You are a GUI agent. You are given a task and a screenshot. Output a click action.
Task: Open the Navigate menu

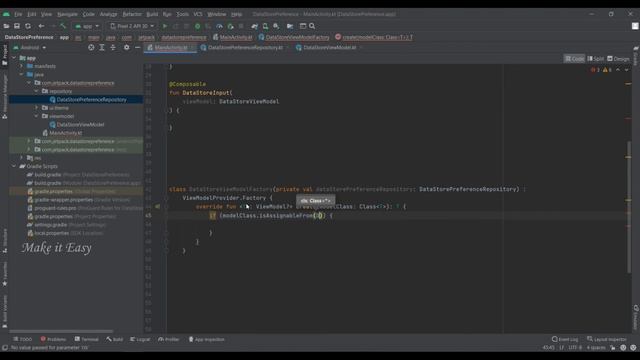coord(67,14)
